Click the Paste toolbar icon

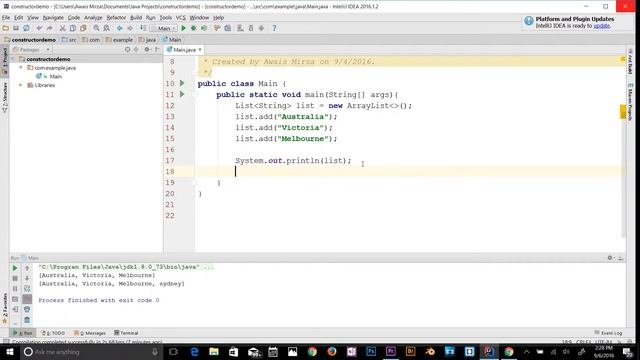[83, 28]
